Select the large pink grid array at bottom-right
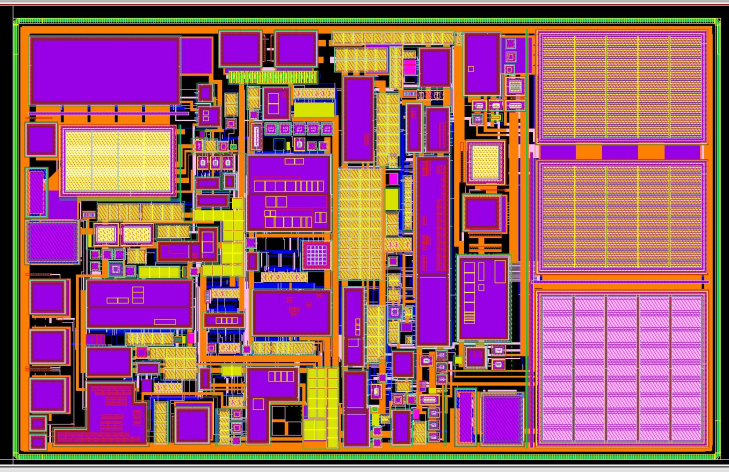729x472 pixels. tap(620, 368)
